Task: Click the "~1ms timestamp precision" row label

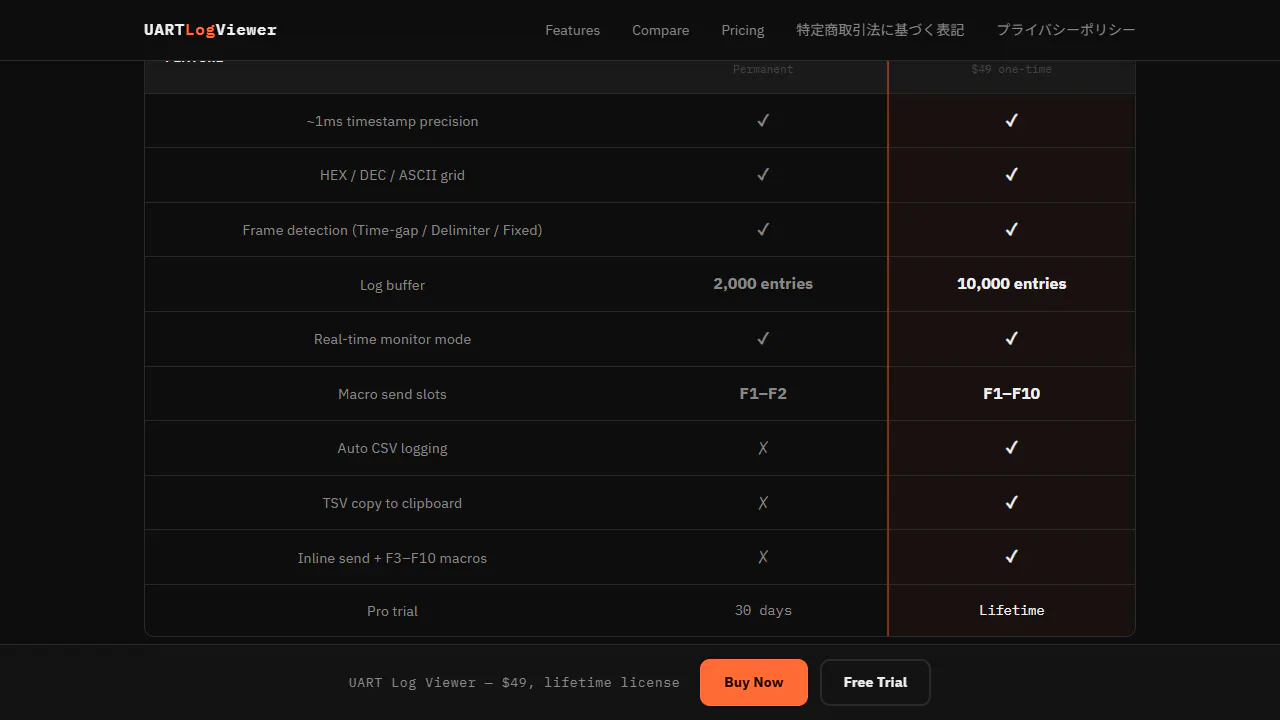Action: tap(392, 121)
